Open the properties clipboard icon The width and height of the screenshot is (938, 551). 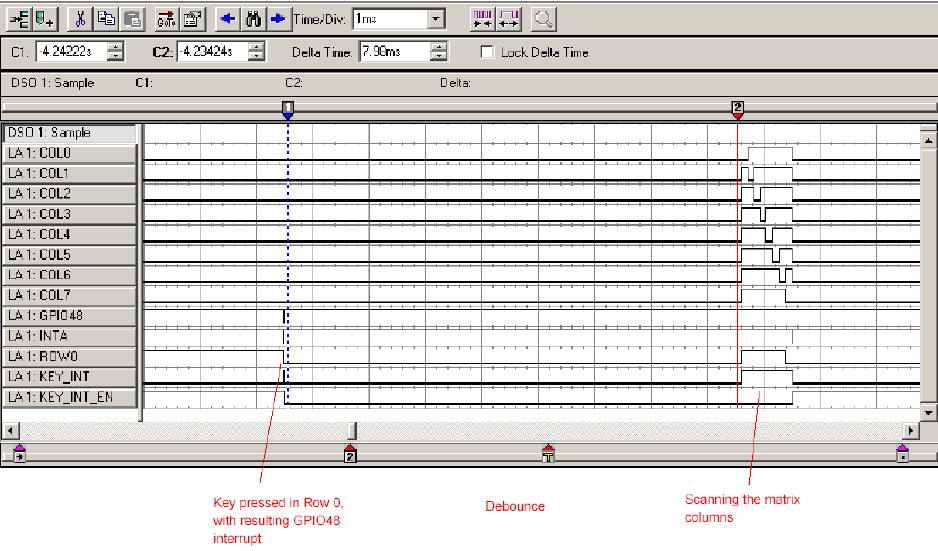point(193,19)
